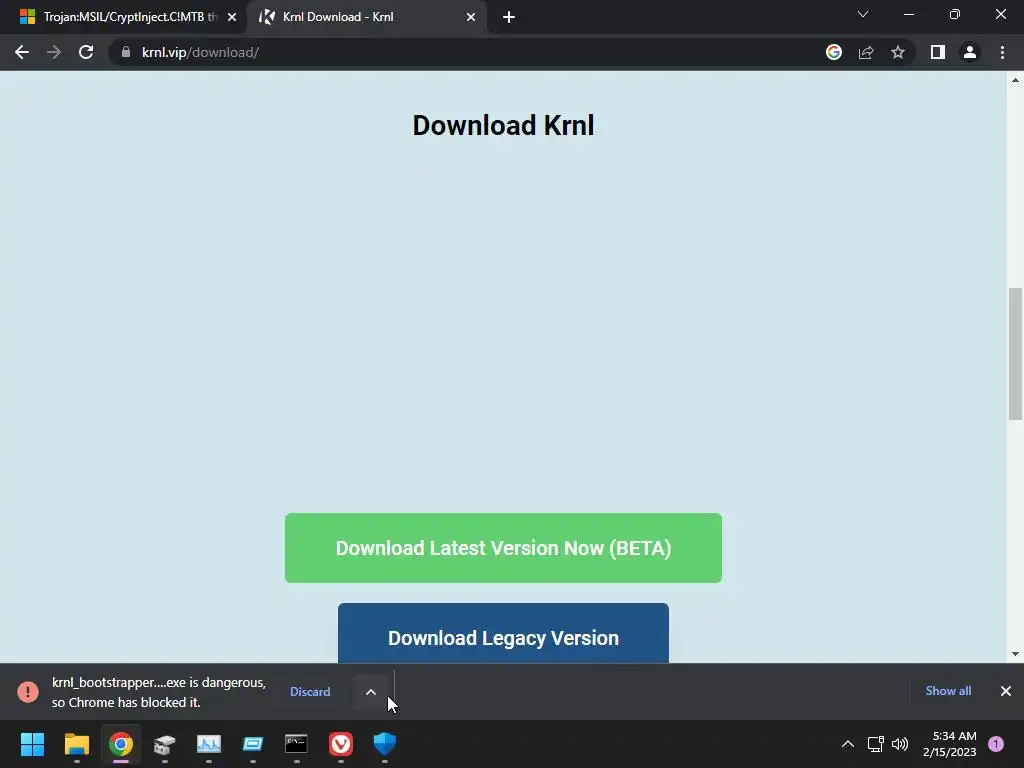
Task: Open Windows Security shield in taskbar
Action: (385, 744)
